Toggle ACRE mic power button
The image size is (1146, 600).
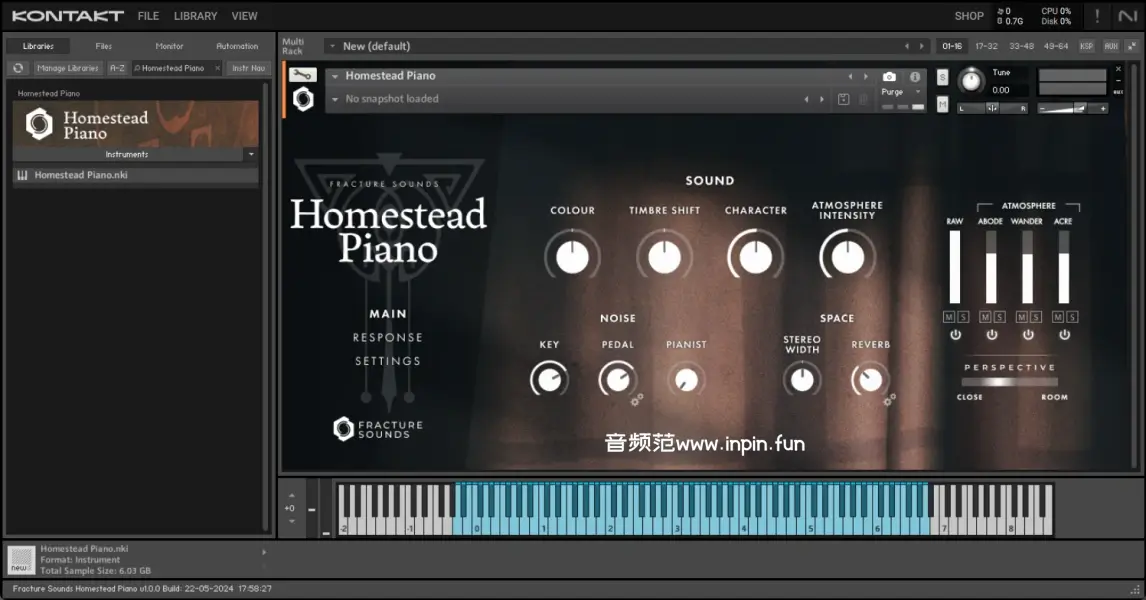[1065, 335]
